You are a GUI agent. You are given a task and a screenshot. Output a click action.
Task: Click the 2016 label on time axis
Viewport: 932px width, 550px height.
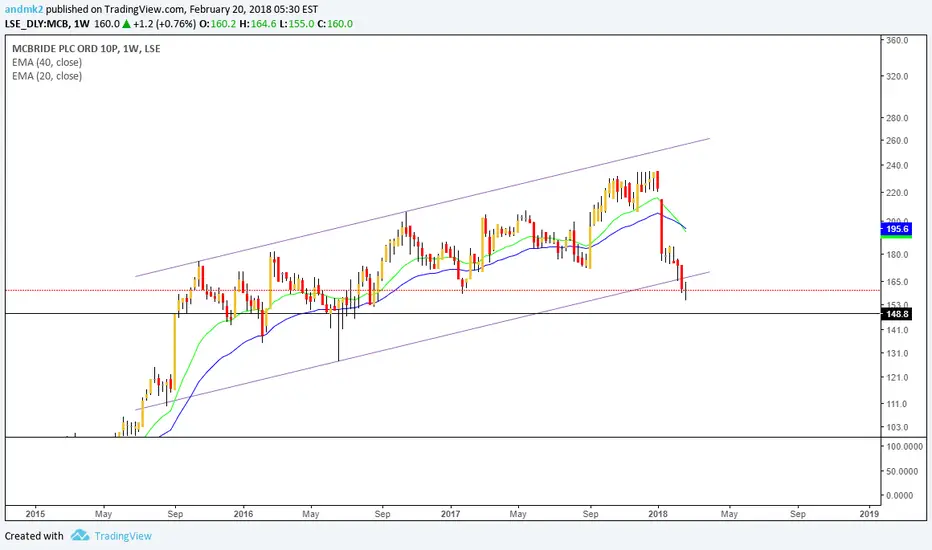coord(243,514)
